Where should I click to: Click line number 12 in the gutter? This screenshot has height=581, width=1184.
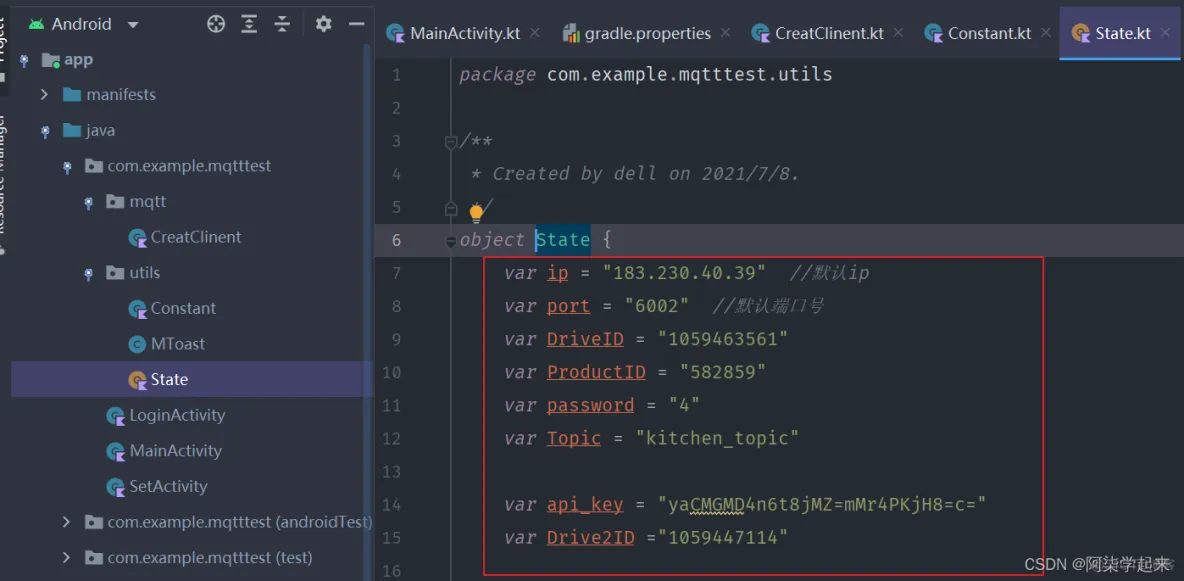click(392, 438)
